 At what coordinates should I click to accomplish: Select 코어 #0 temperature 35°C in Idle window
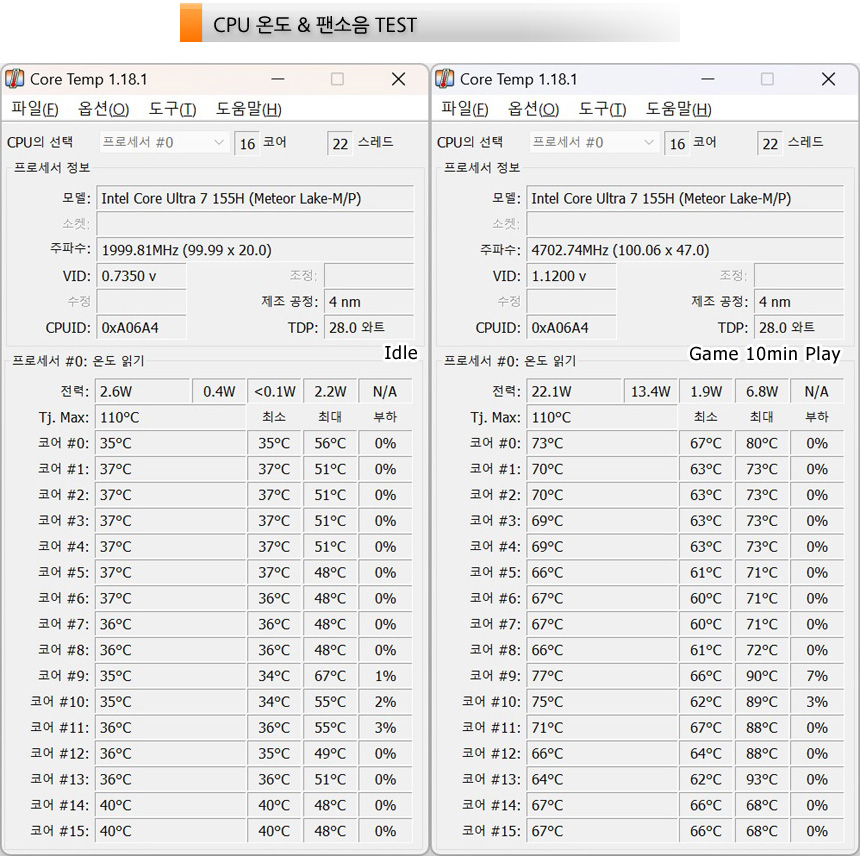point(170,443)
